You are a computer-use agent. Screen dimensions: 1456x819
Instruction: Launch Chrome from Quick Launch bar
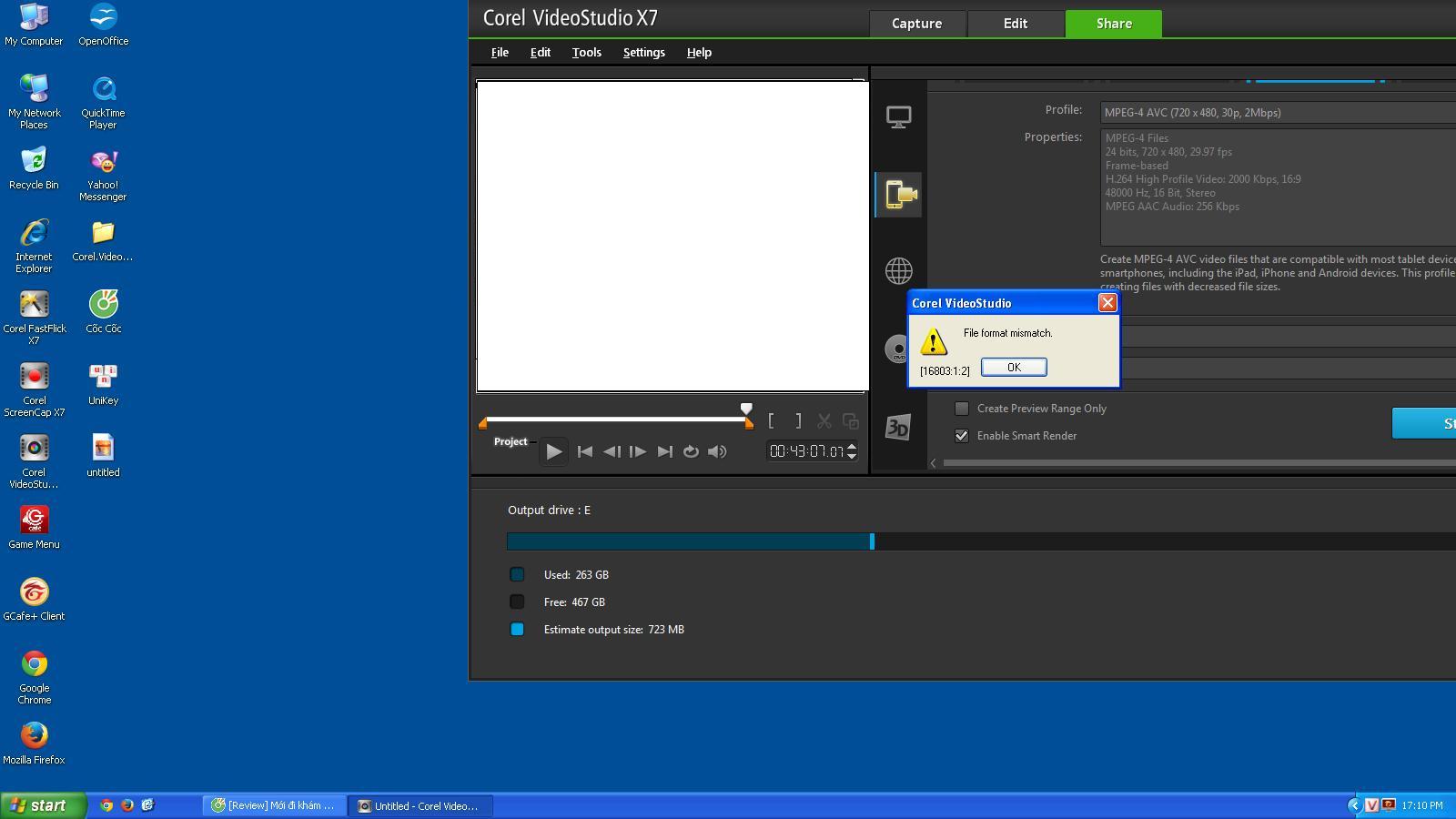tap(106, 805)
